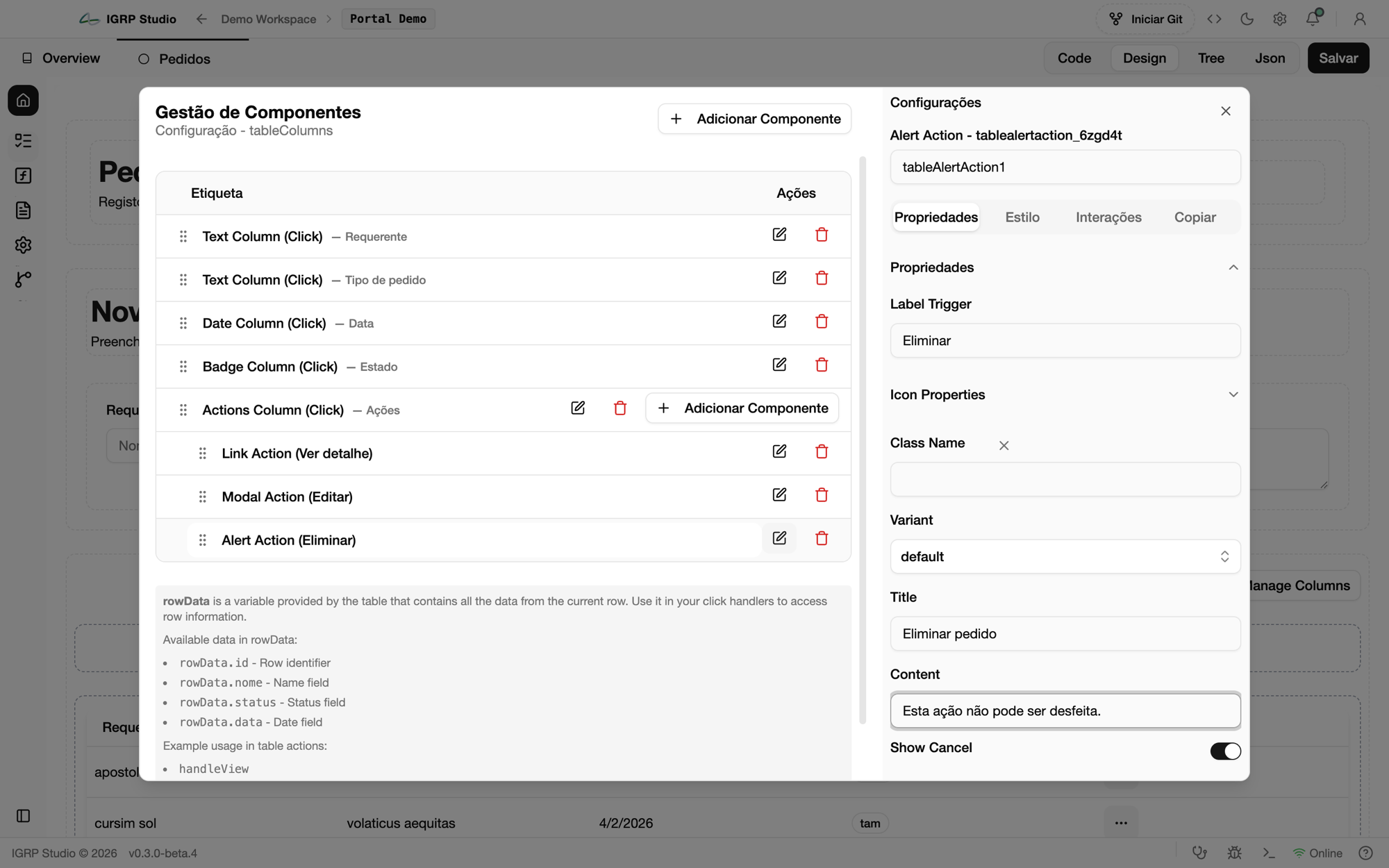Switch to the Tree view tab
Screen dimensions: 1389x868
pyautogui.click(x=1211, y=58)
